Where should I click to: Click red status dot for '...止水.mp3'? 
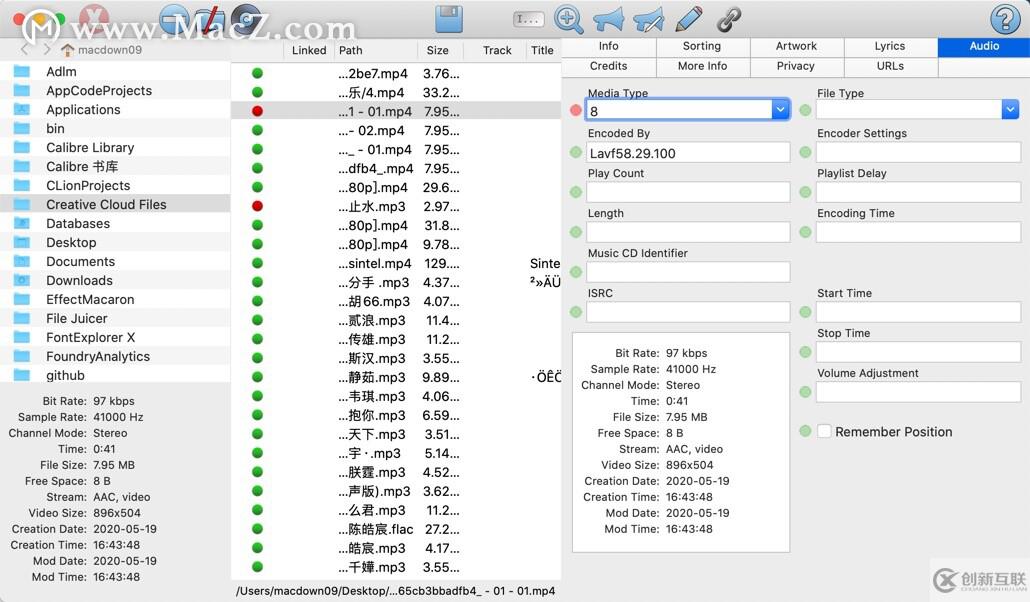coord(258,206)
